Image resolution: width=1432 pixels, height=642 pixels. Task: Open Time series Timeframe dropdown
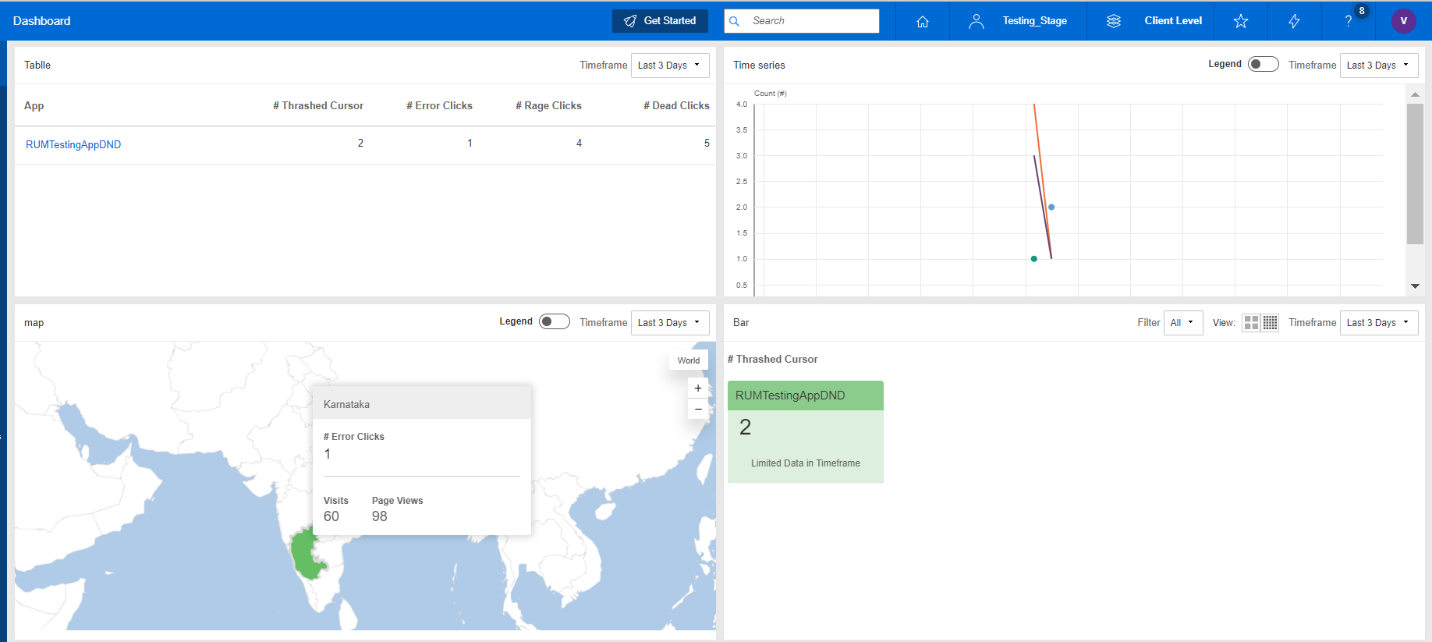click(x=1379, y=65)
